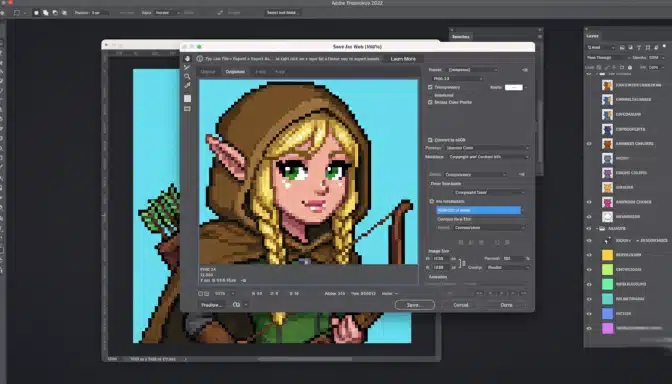Click the white Matte color swatch

tap(513, 87)
